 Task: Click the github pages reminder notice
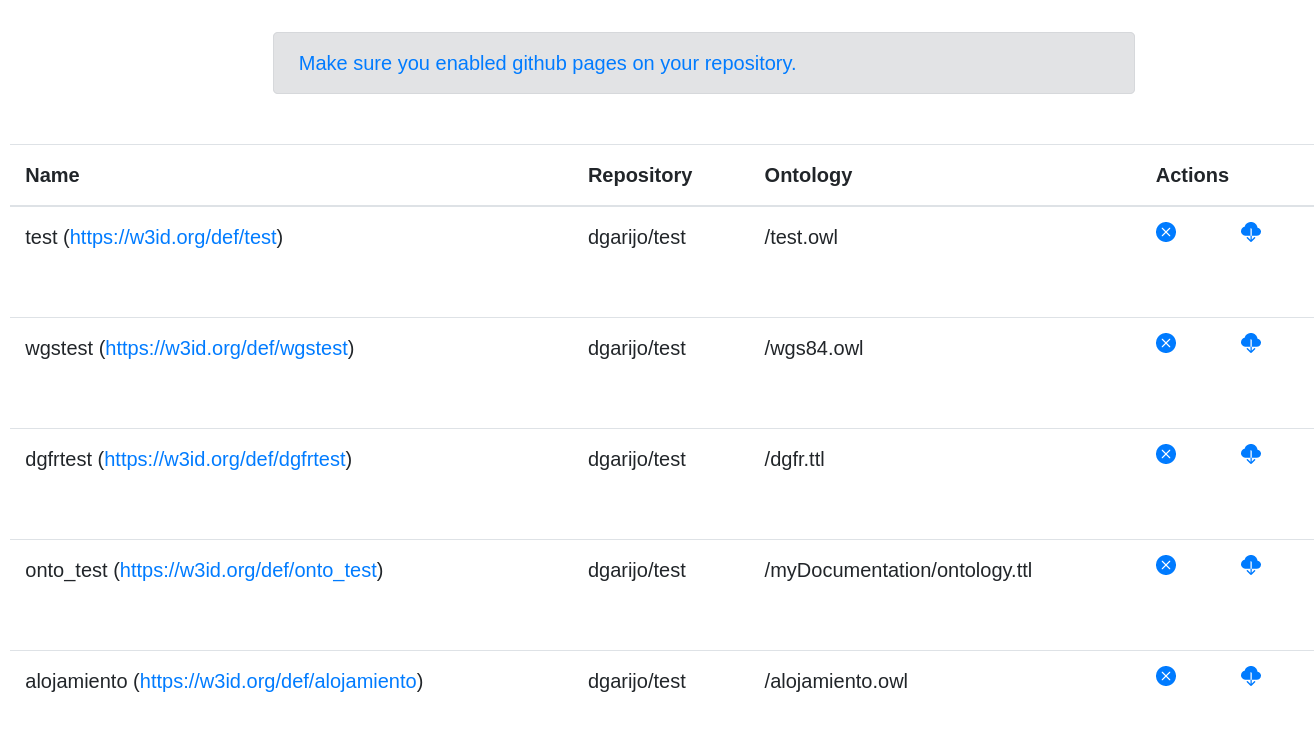[704, 63]
